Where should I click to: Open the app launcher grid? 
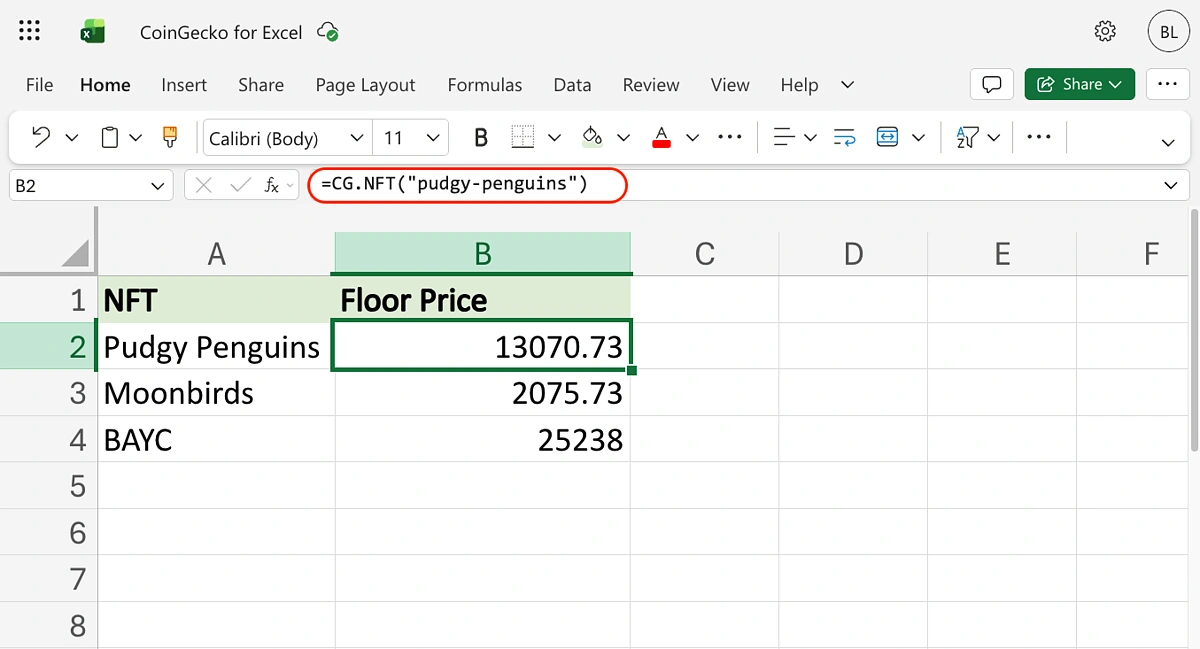click(x=30, y=32)
